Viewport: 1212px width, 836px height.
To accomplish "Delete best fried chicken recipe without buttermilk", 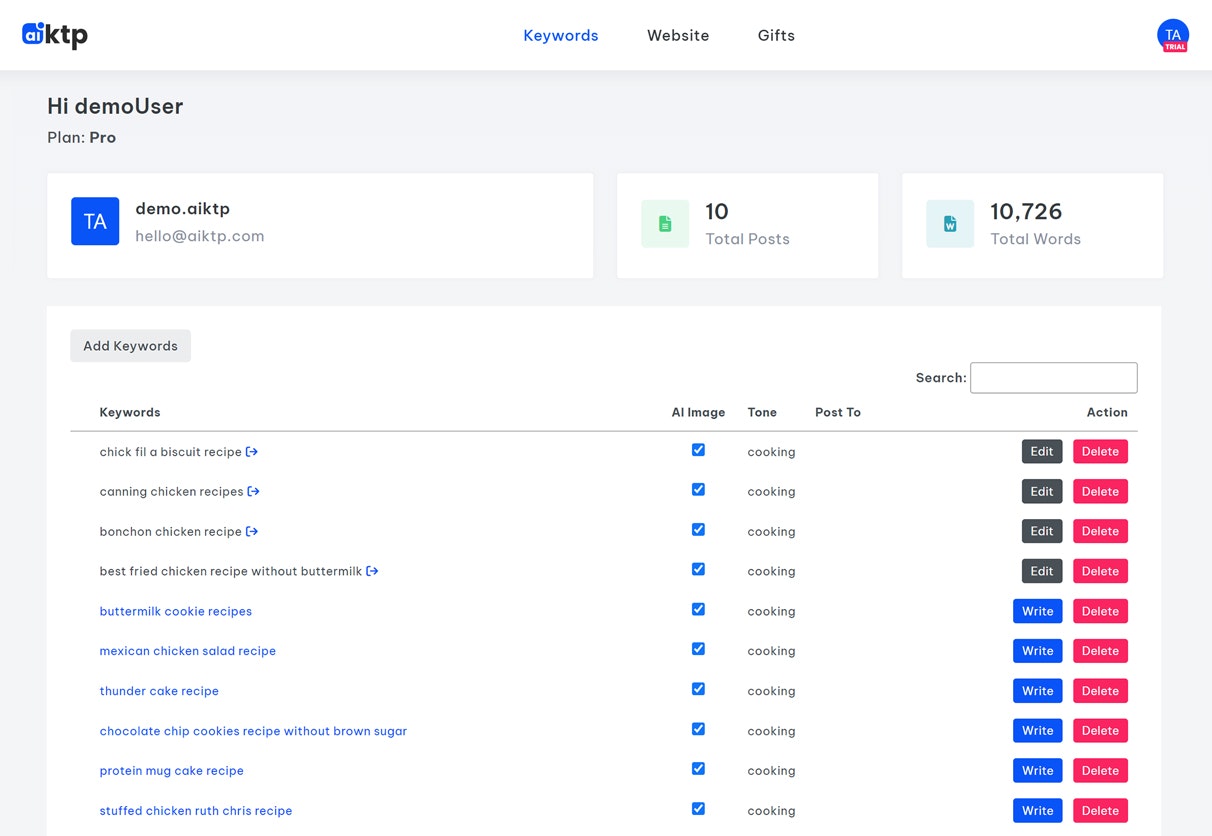I will pos(1100,571).
